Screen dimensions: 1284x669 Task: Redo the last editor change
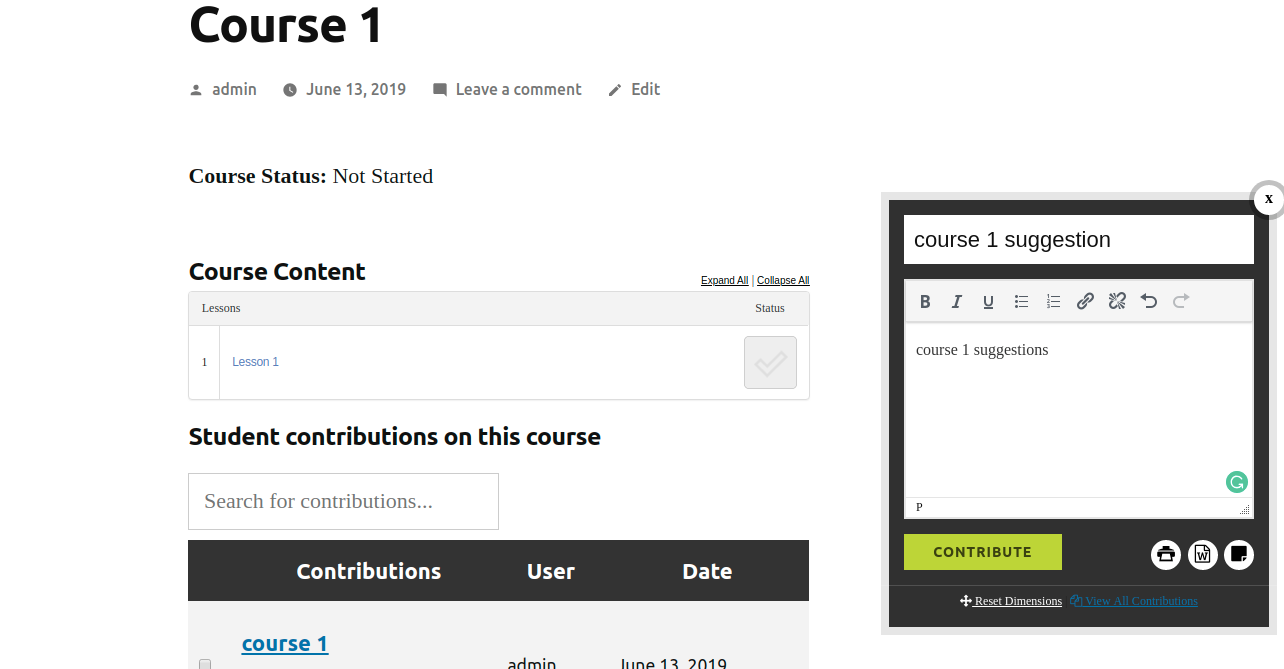(1181, 301)
